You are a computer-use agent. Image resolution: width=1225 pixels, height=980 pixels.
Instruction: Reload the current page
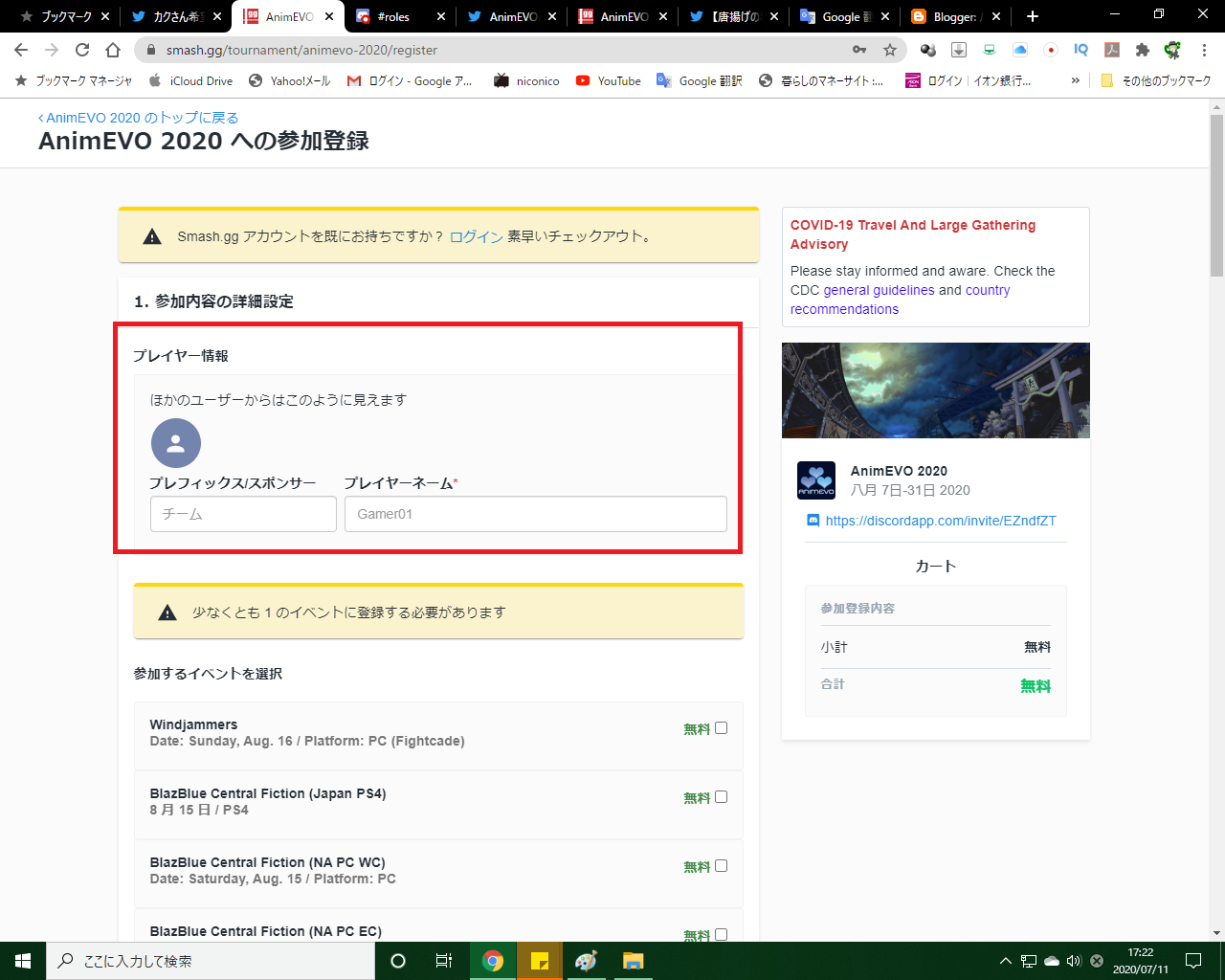[82, 50]
